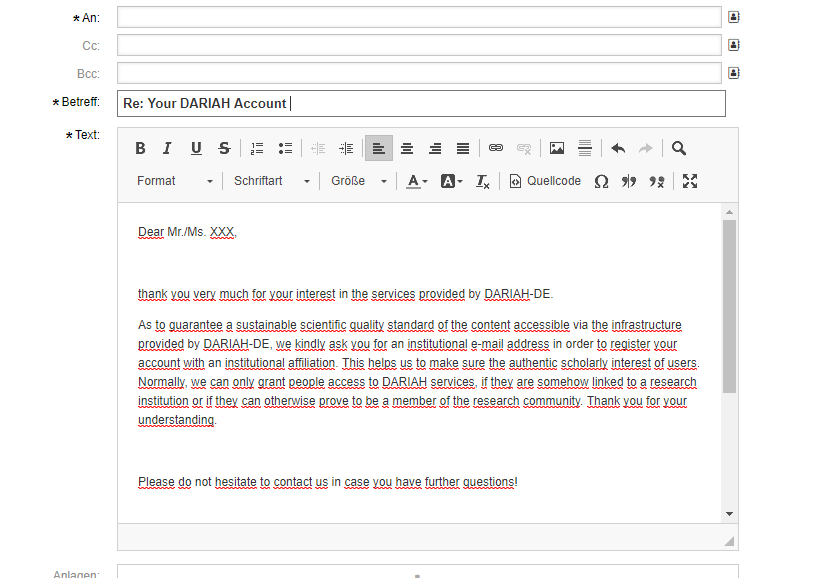833x578 pixels.
Task: Maximize the editor with the fullscreen icon
Action: pyautogui.click(x=690, y=181)
